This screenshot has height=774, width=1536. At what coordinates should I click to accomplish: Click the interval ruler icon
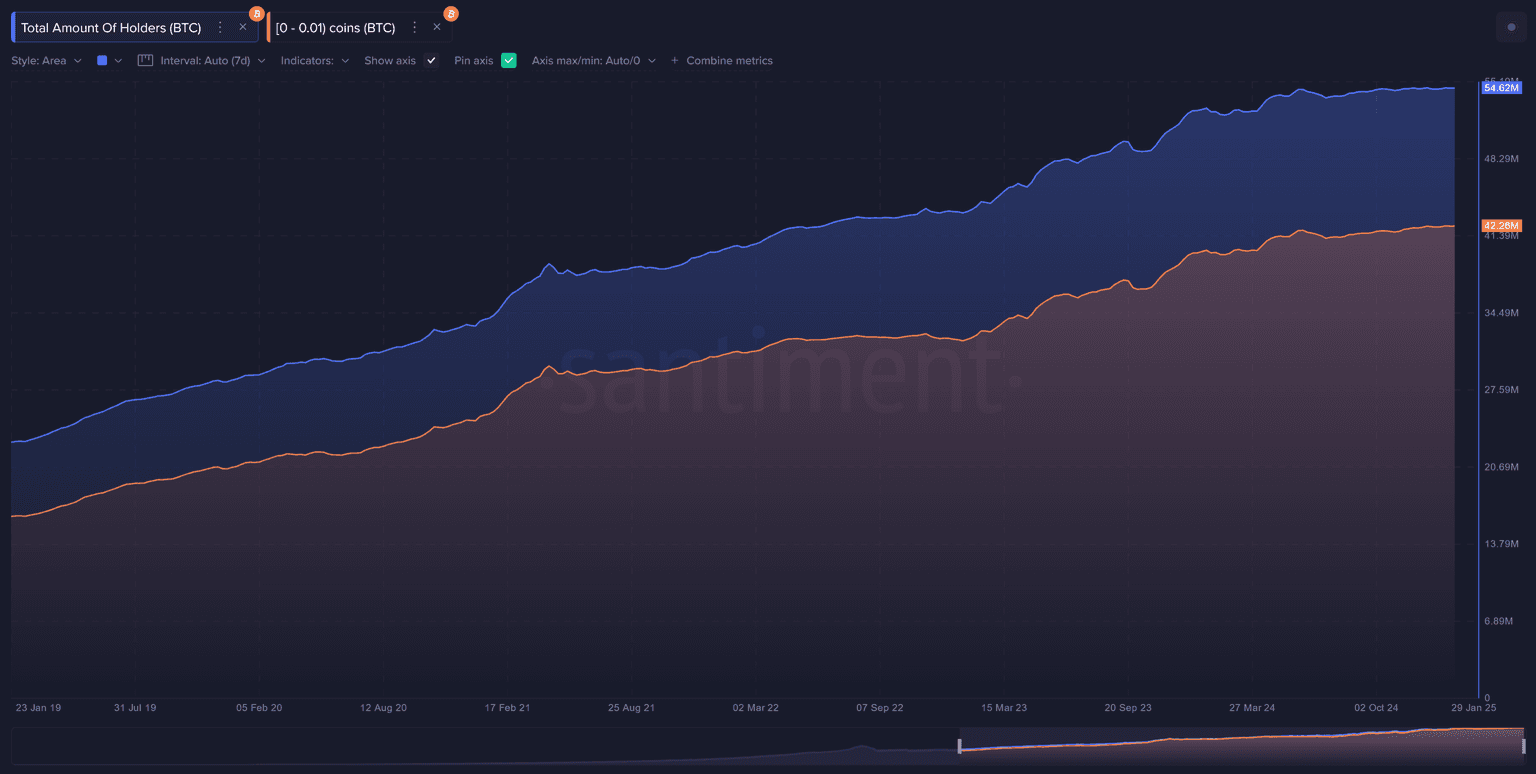point(145,61)
